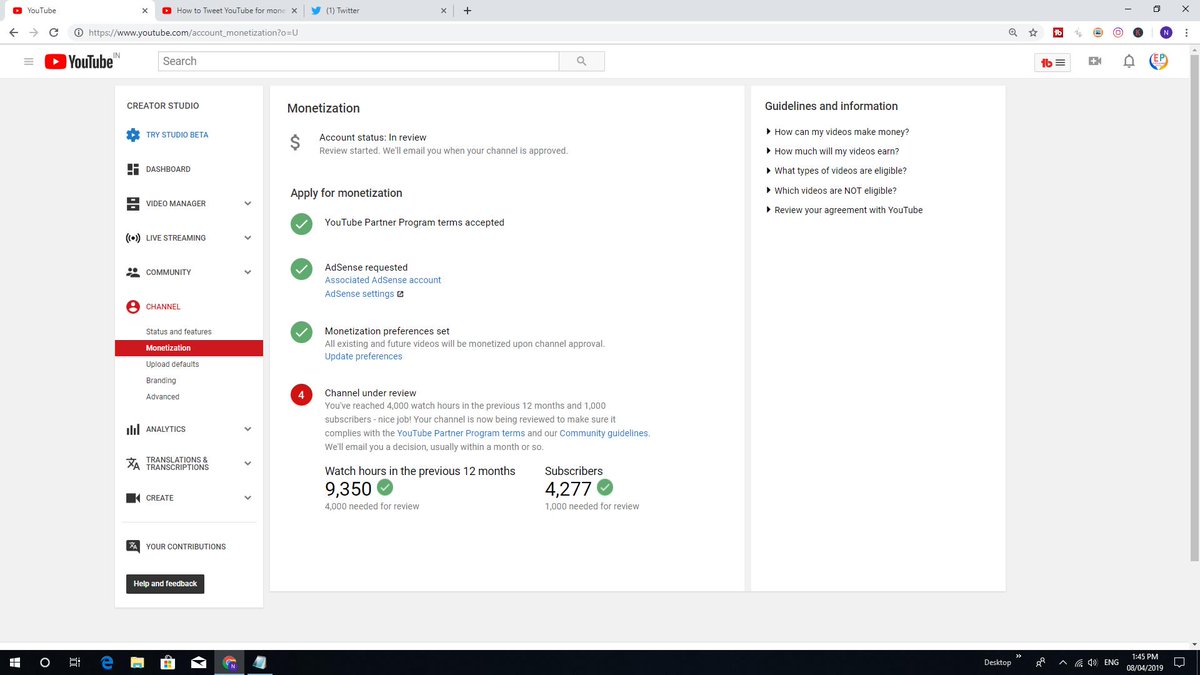Open the Chrome profile N avatar
The width and height of the screenshot is (1200, 675).
point(1166,33)
